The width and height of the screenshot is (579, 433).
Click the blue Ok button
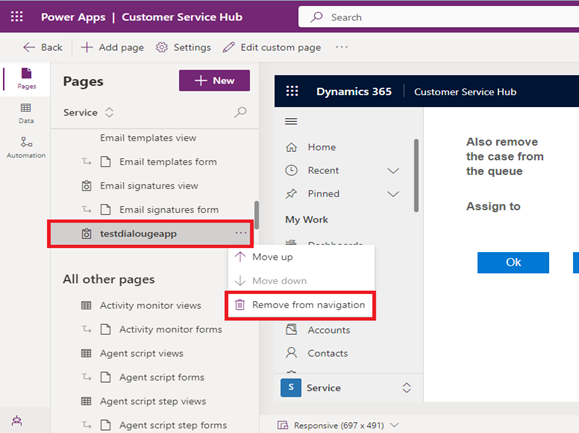click(513, 262)
